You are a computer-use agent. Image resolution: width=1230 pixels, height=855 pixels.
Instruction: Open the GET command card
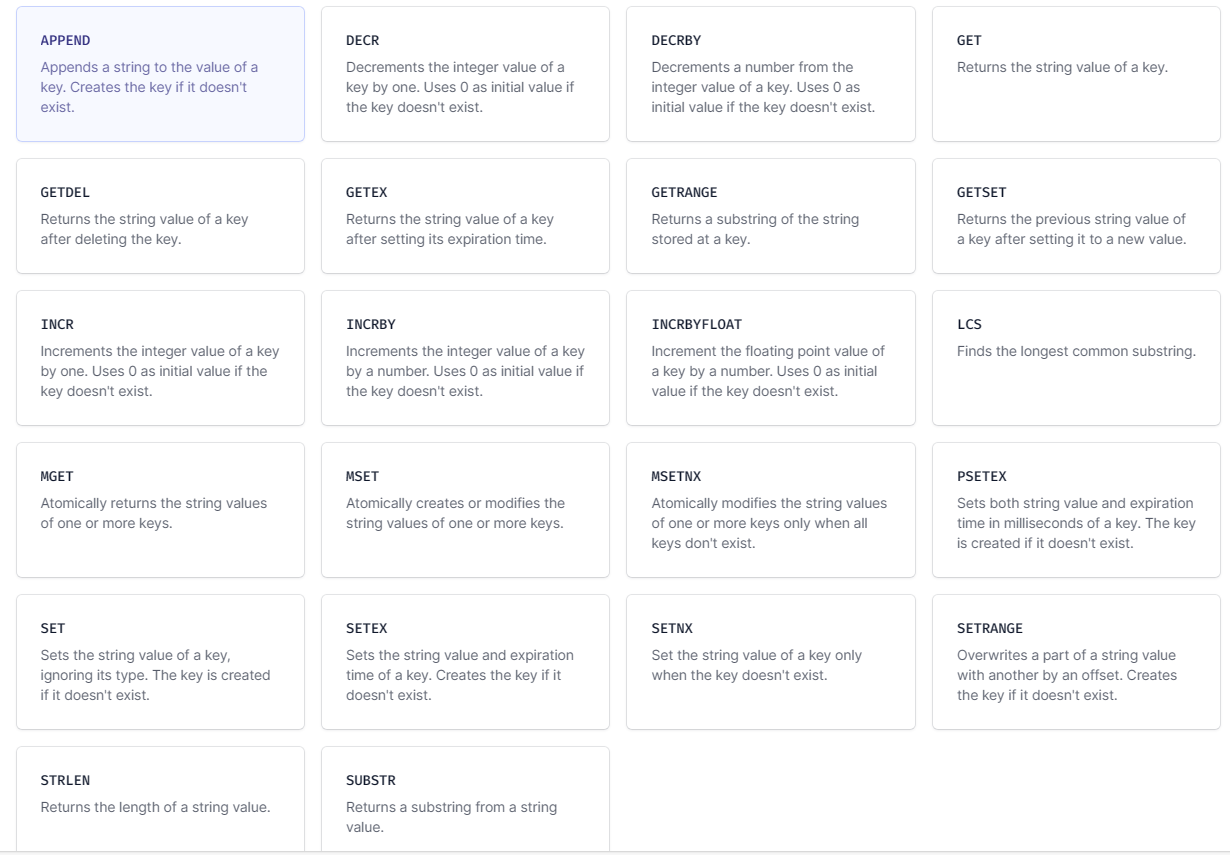tap(1076, 74)
